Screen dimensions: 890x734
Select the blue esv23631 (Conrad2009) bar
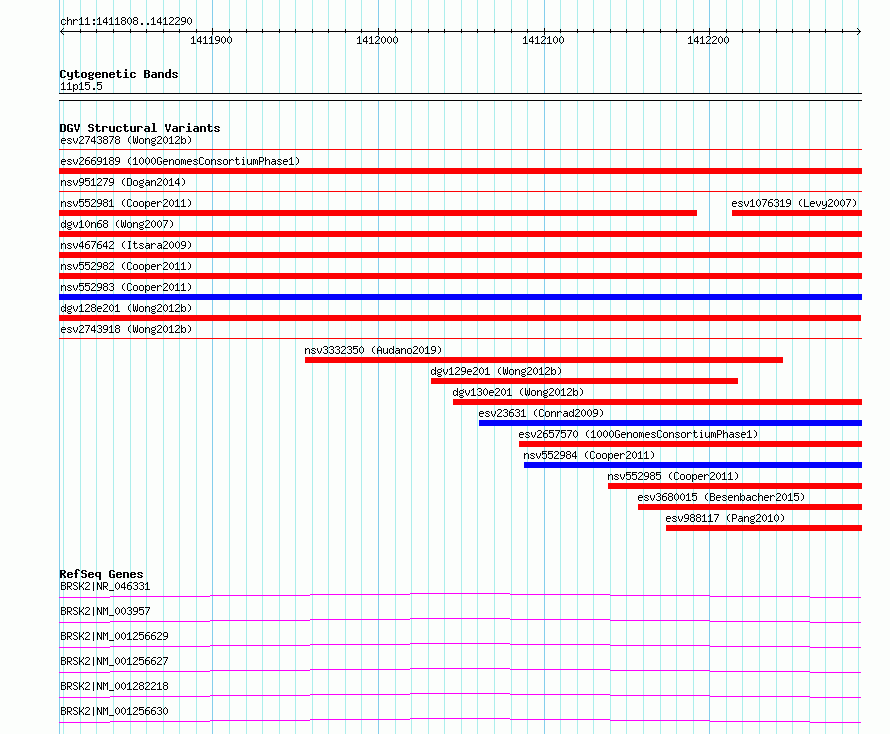click(670, 423)
